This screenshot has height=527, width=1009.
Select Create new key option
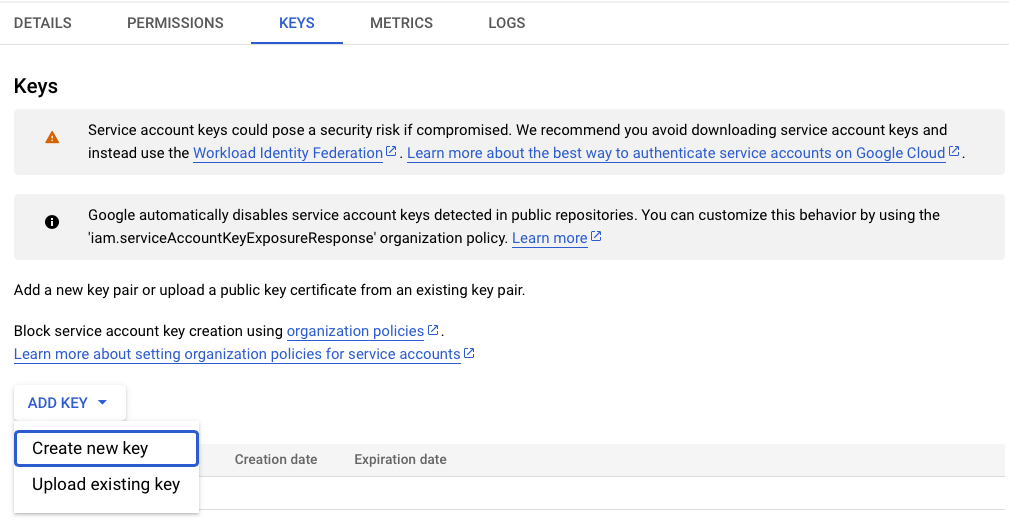[x=106, y=448]
